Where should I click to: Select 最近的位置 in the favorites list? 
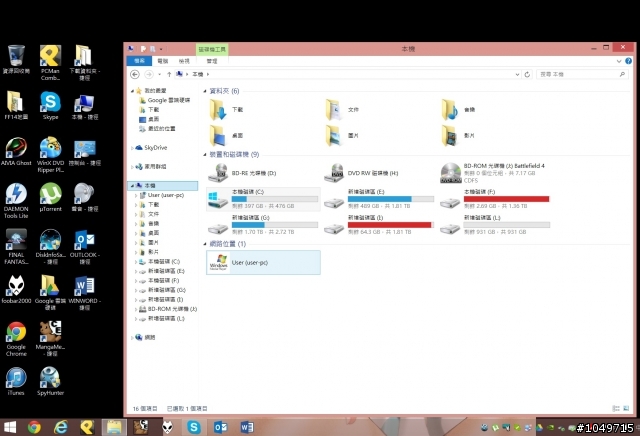157,129
